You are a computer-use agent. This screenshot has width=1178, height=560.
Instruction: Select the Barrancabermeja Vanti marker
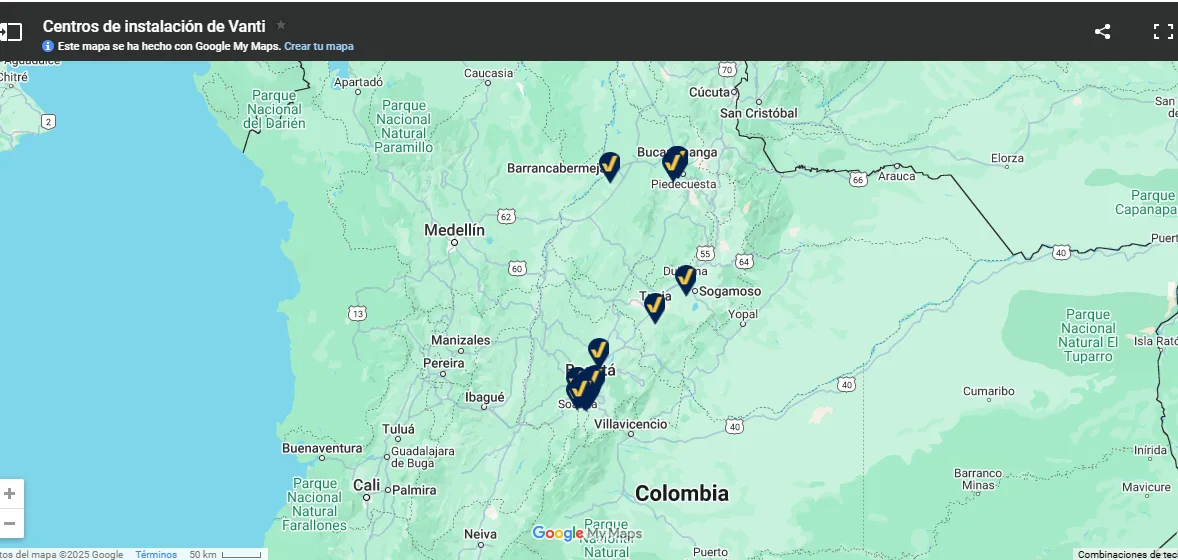609,166
